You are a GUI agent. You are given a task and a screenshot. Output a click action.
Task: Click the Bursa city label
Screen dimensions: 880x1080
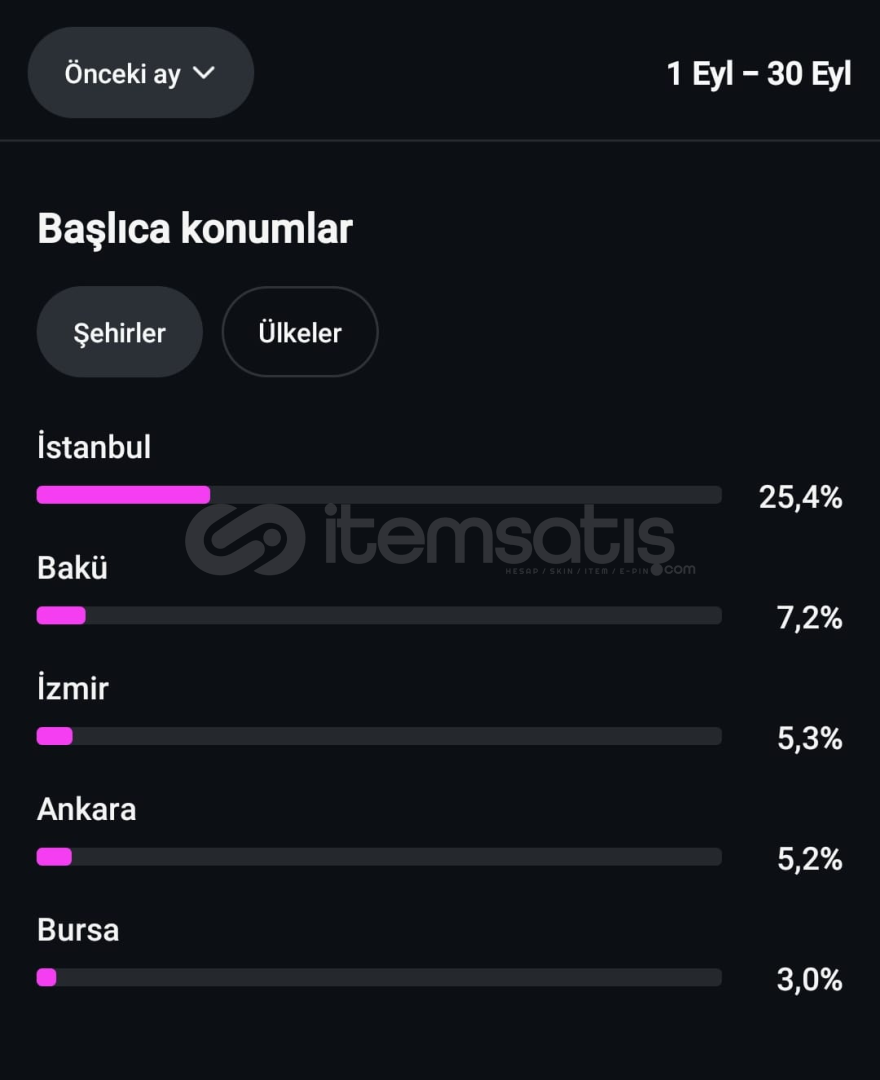click(x=78, y=930)
